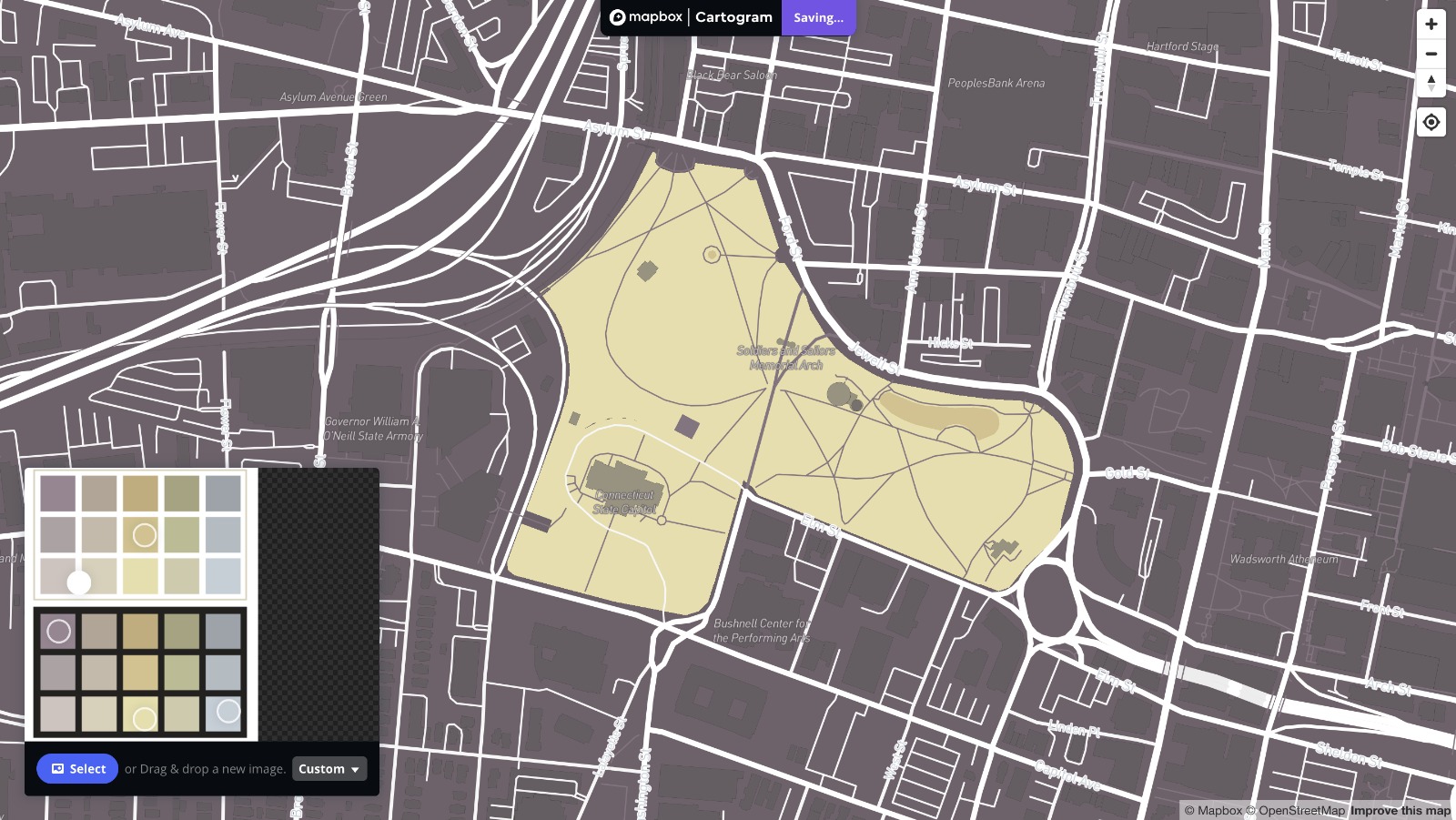Click picker ring on purple dark-palette swatch
Image resolution: width=1456 pixels, height=820 pixels.
tap(58, 631)
